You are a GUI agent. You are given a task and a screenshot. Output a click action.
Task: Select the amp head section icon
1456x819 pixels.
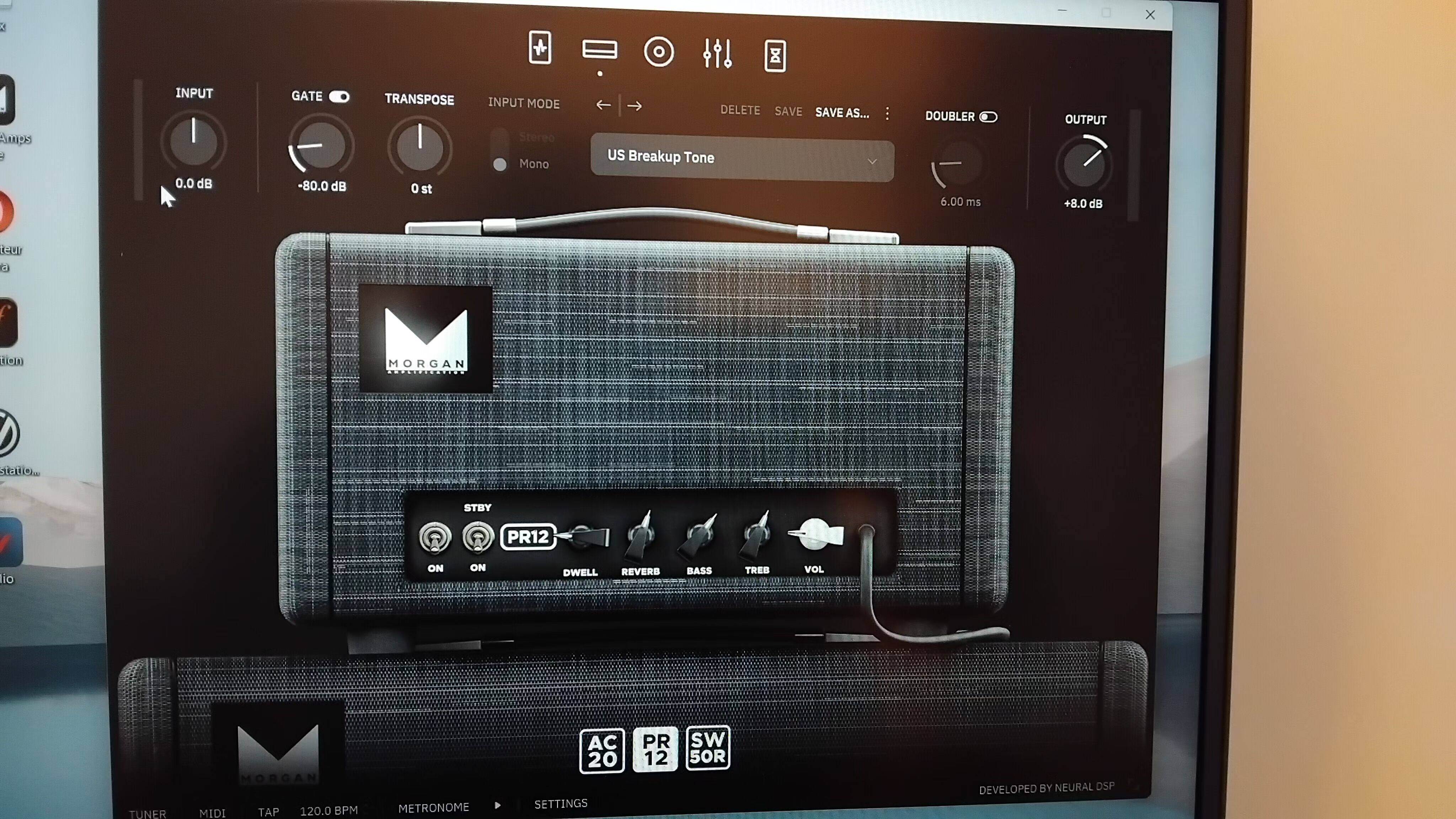point(599,50)
